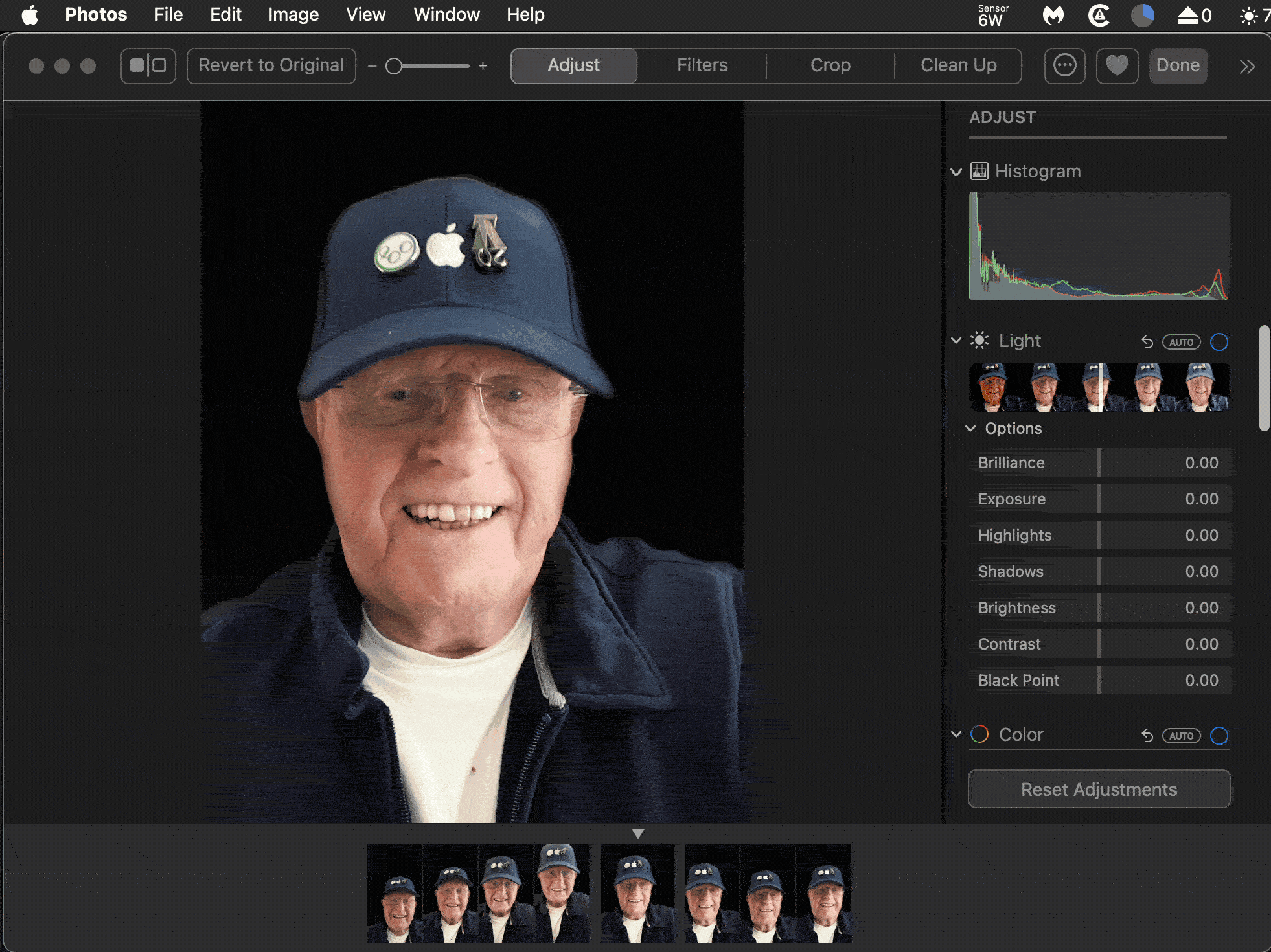The image size is (1271, 952).
Task: Click the Light section undo arrow icon
Action: click(x=1147, y=342)
